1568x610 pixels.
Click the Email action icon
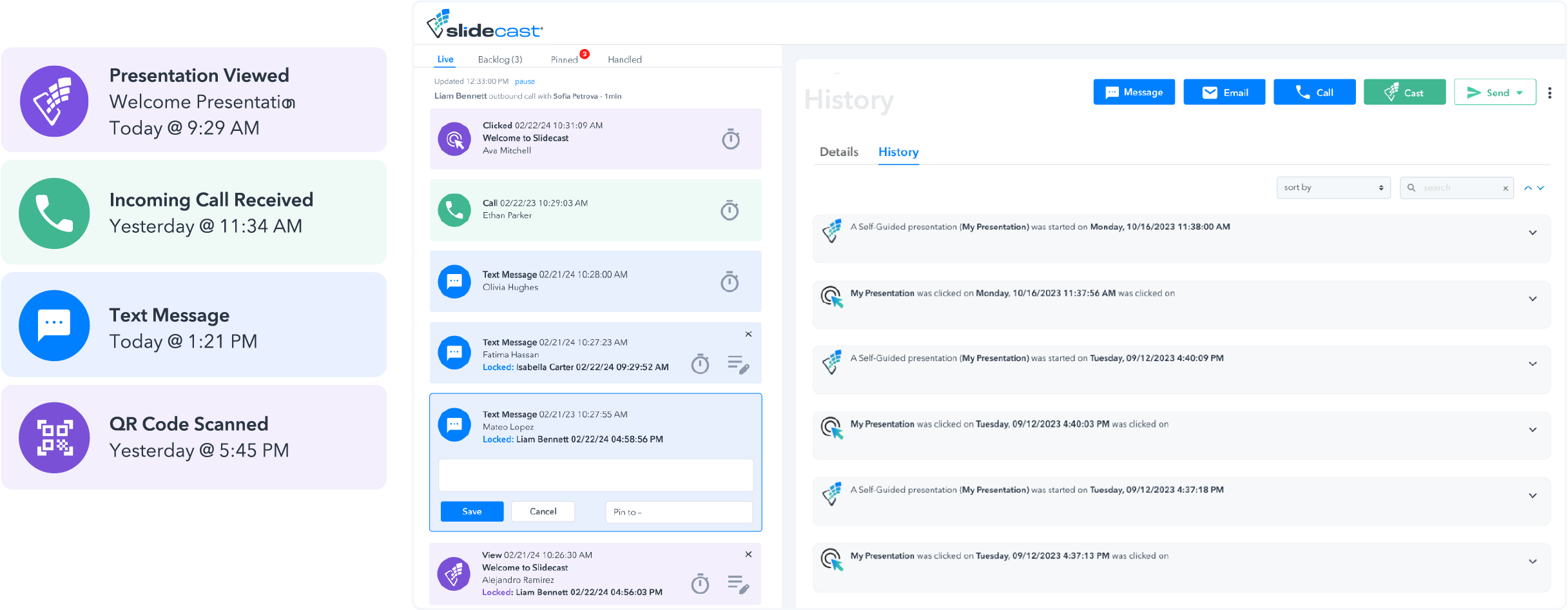coord(1210,92)
